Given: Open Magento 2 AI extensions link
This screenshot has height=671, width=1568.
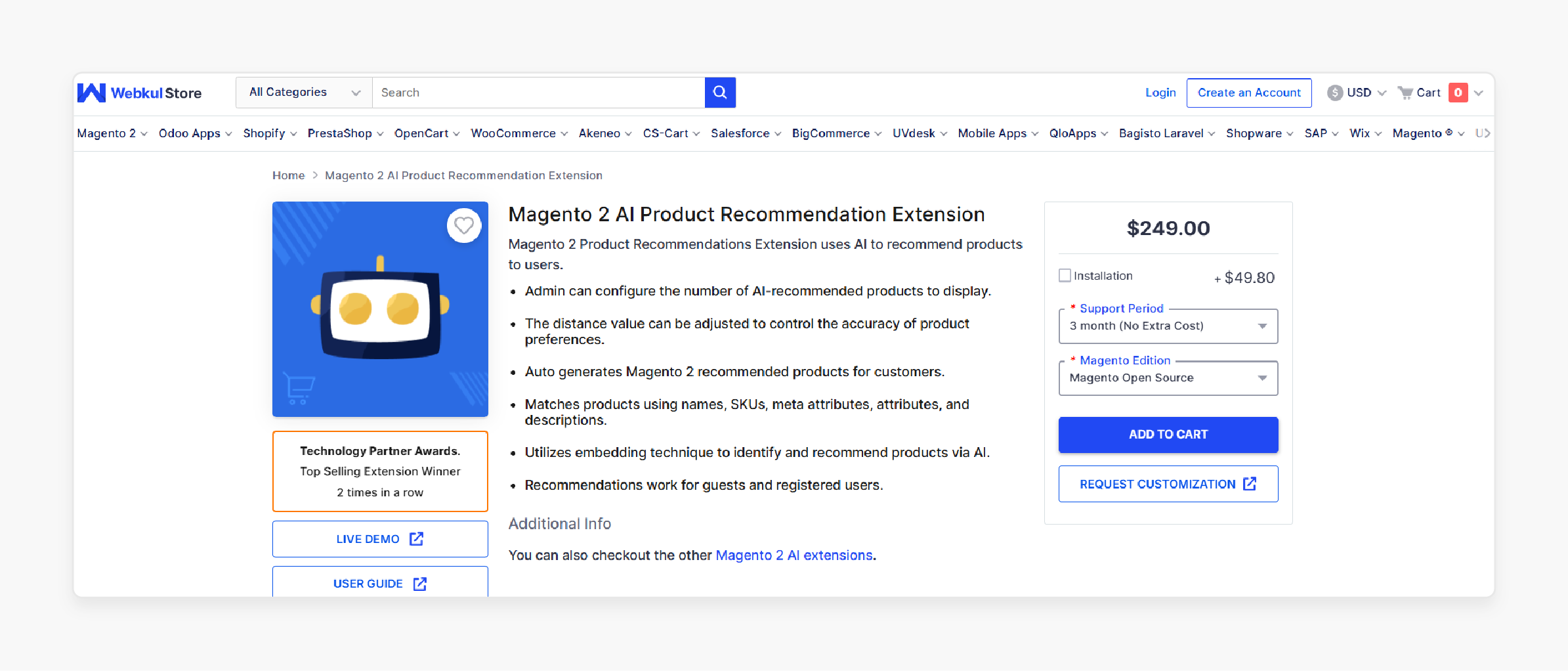Looking at the screenshot, I should coord(794,555).
